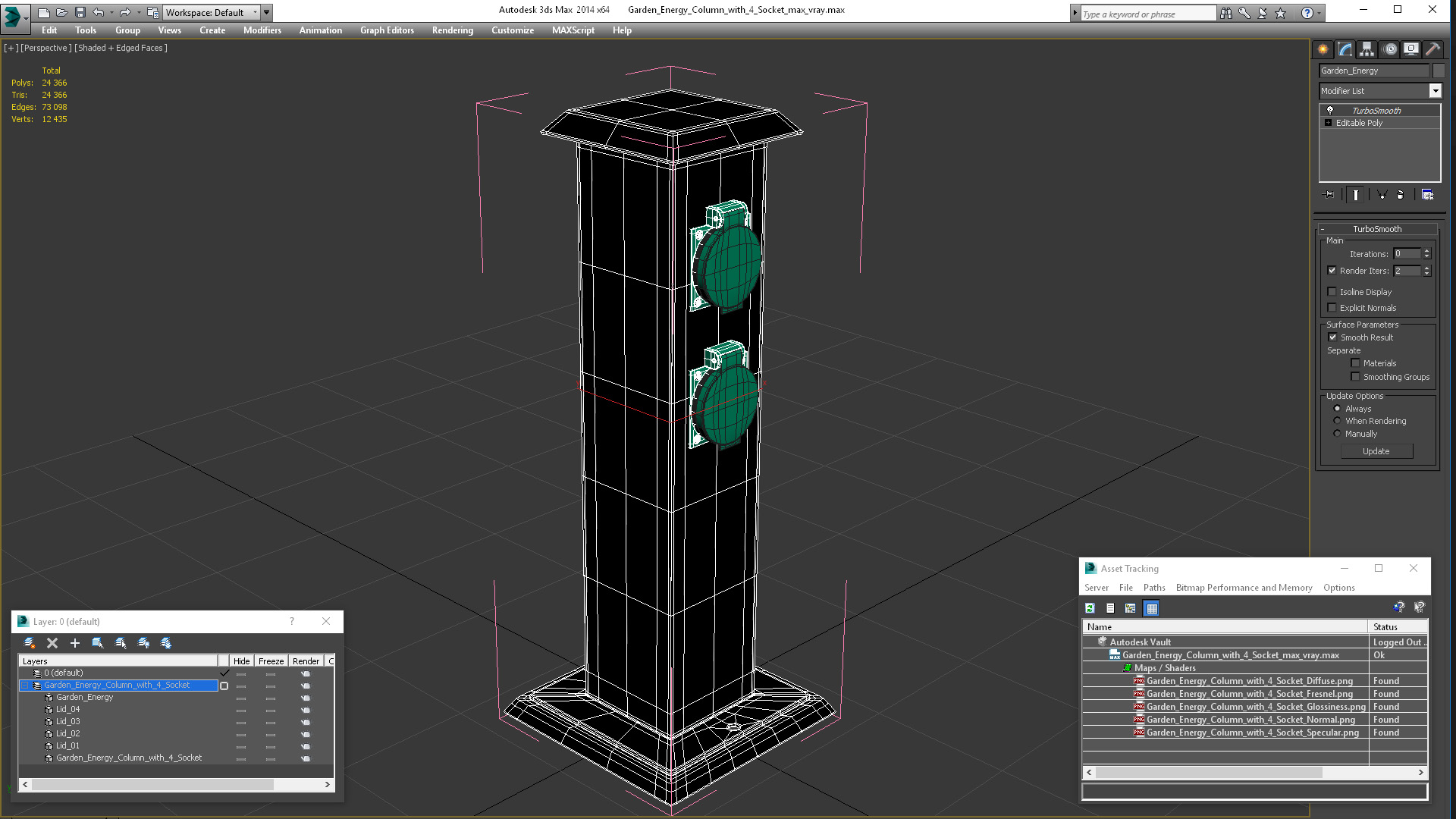Enable Separate by Materials checkbox
The width and height of the screenshot is (1456, 819).
pos(1356,363)
